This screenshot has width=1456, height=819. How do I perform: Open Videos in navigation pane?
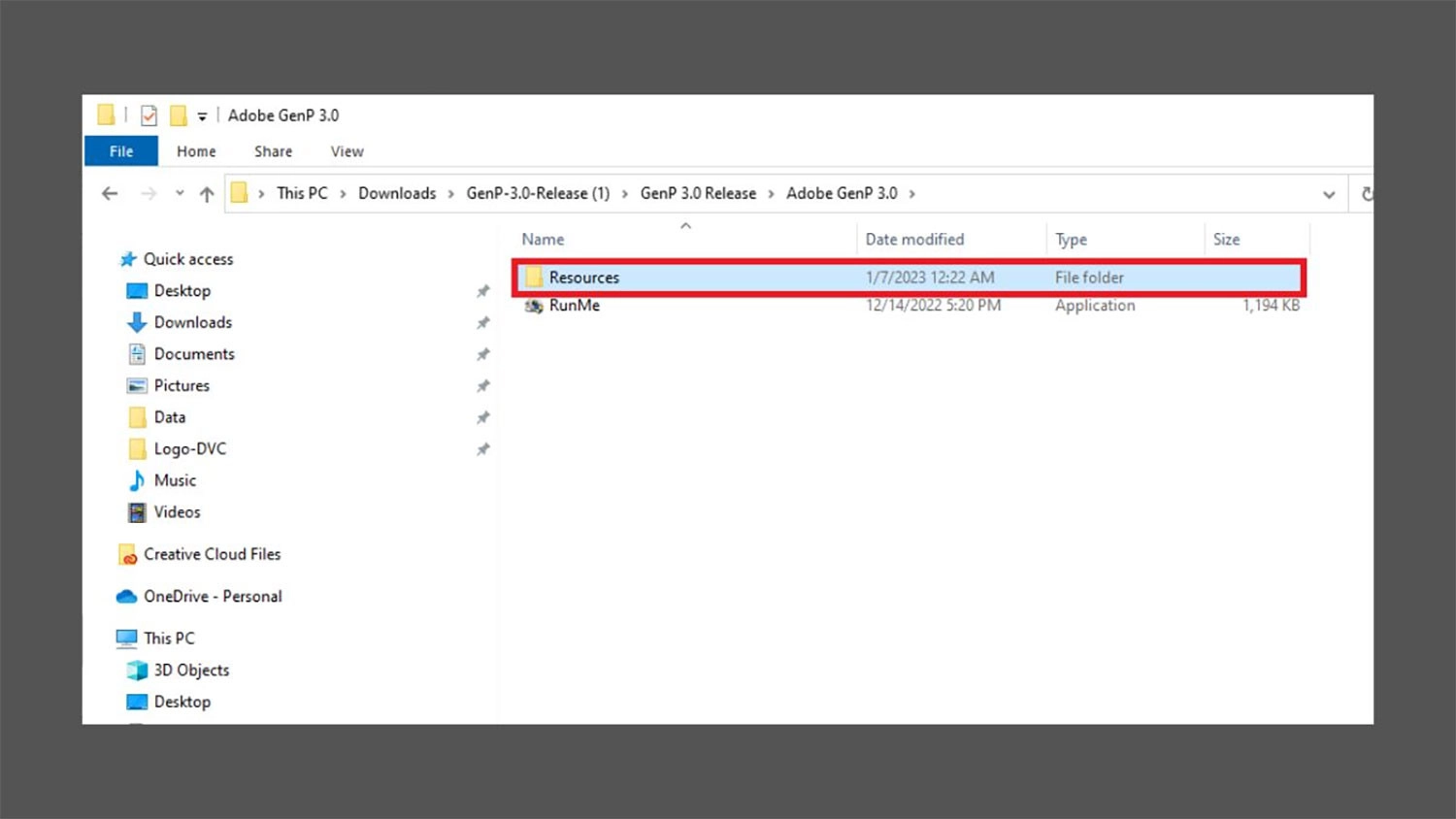(x=177, y=511)
